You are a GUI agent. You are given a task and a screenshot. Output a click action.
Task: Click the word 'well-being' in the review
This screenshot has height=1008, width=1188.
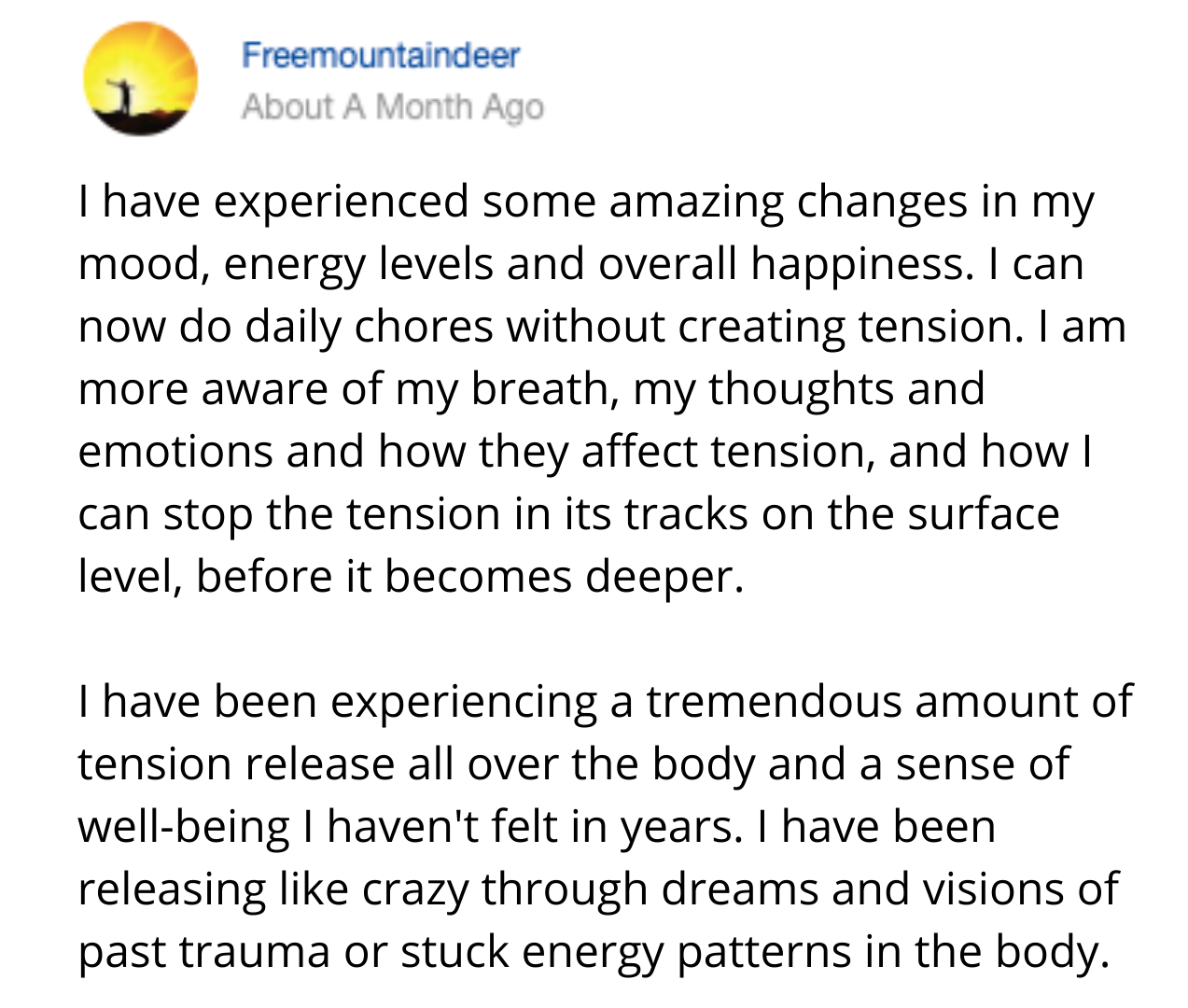[x=184, y=828]
